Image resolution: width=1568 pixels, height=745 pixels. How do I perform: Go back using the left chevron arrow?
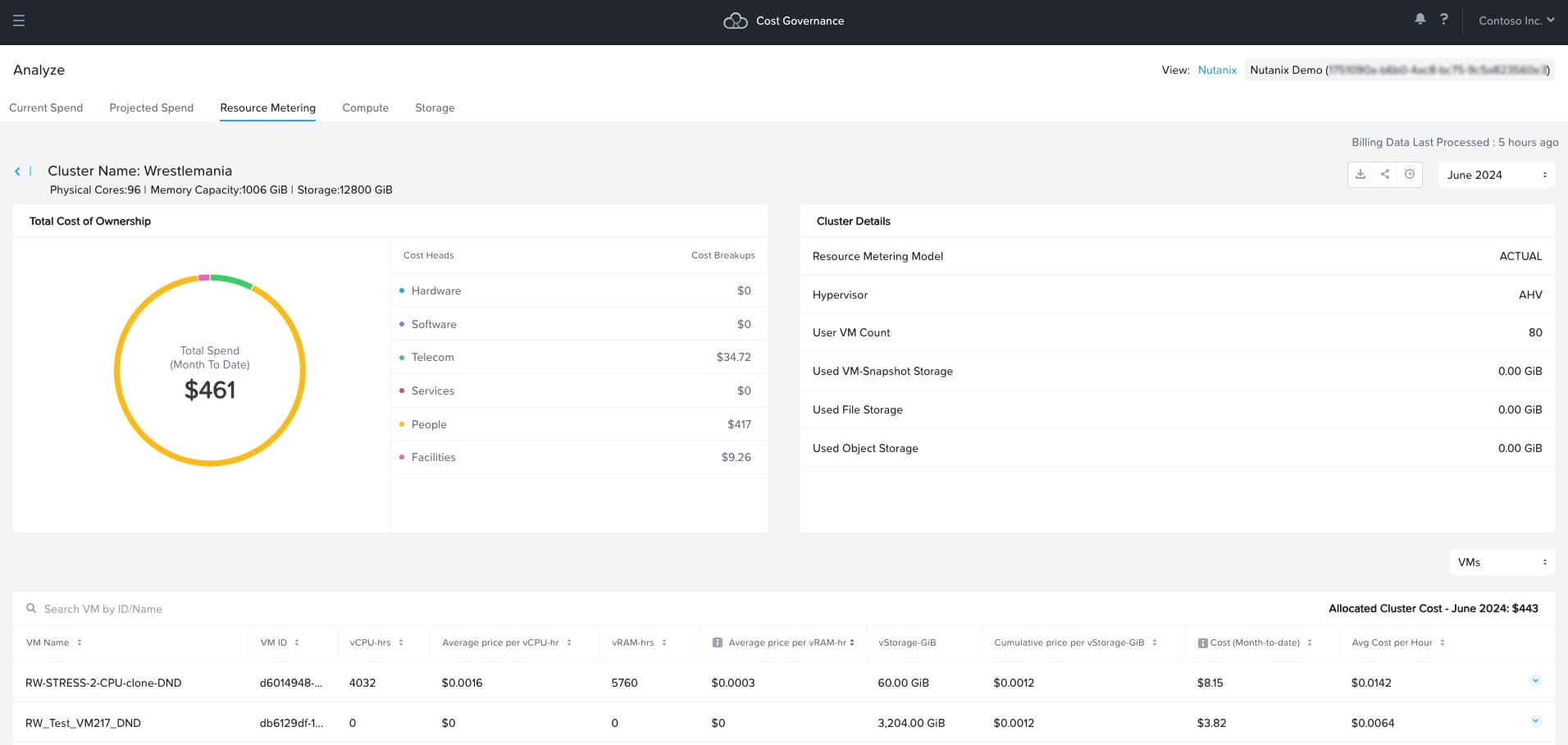[x=17, y=171]
